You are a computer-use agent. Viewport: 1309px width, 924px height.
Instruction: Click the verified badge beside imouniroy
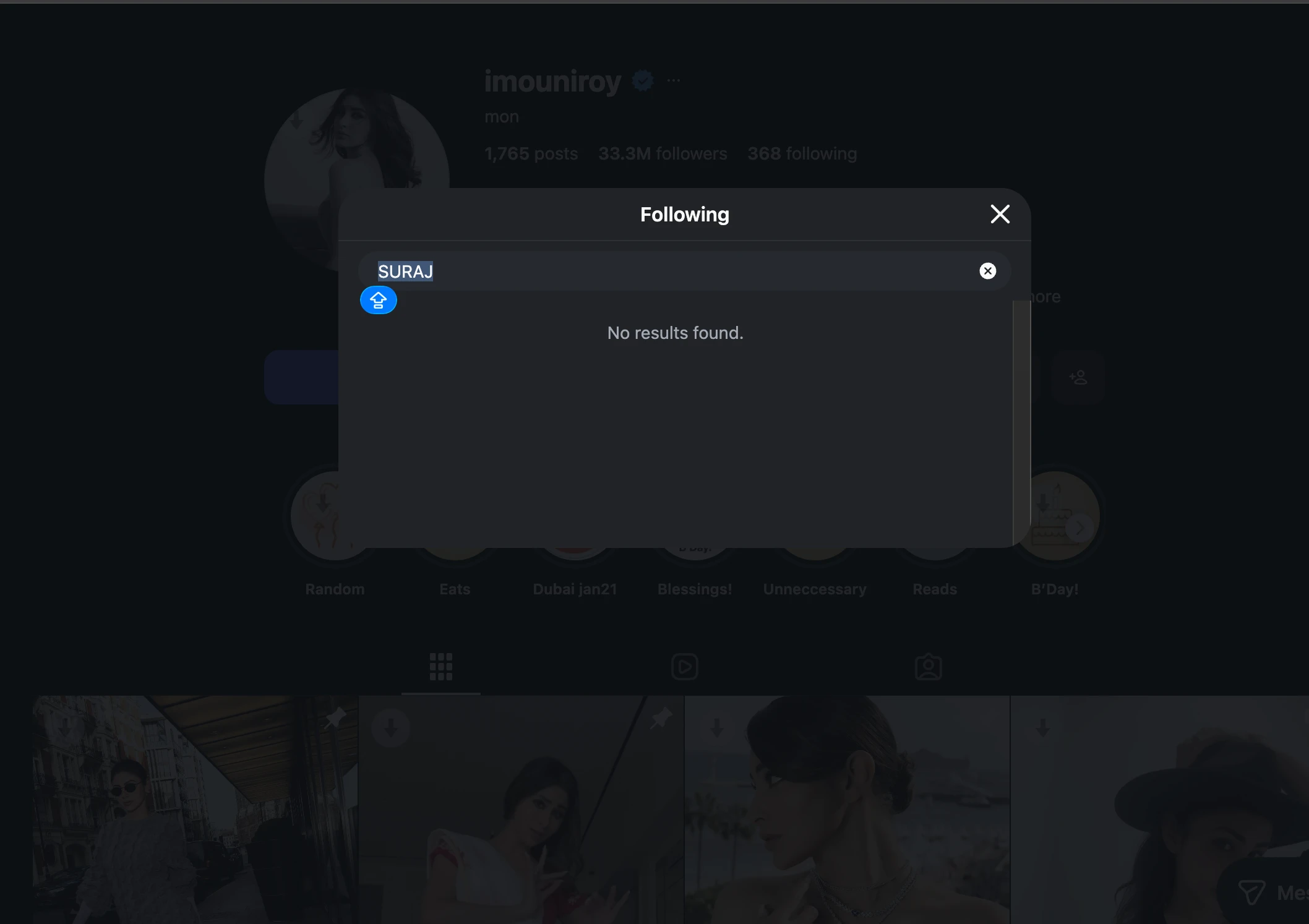tap(643, 80)
